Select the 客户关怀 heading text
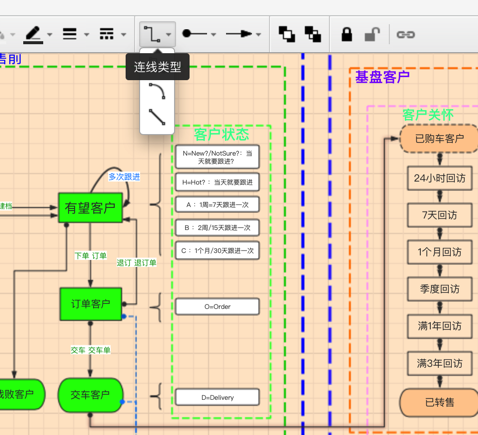This screenshot has width=478, height=435. coord(428,115)
